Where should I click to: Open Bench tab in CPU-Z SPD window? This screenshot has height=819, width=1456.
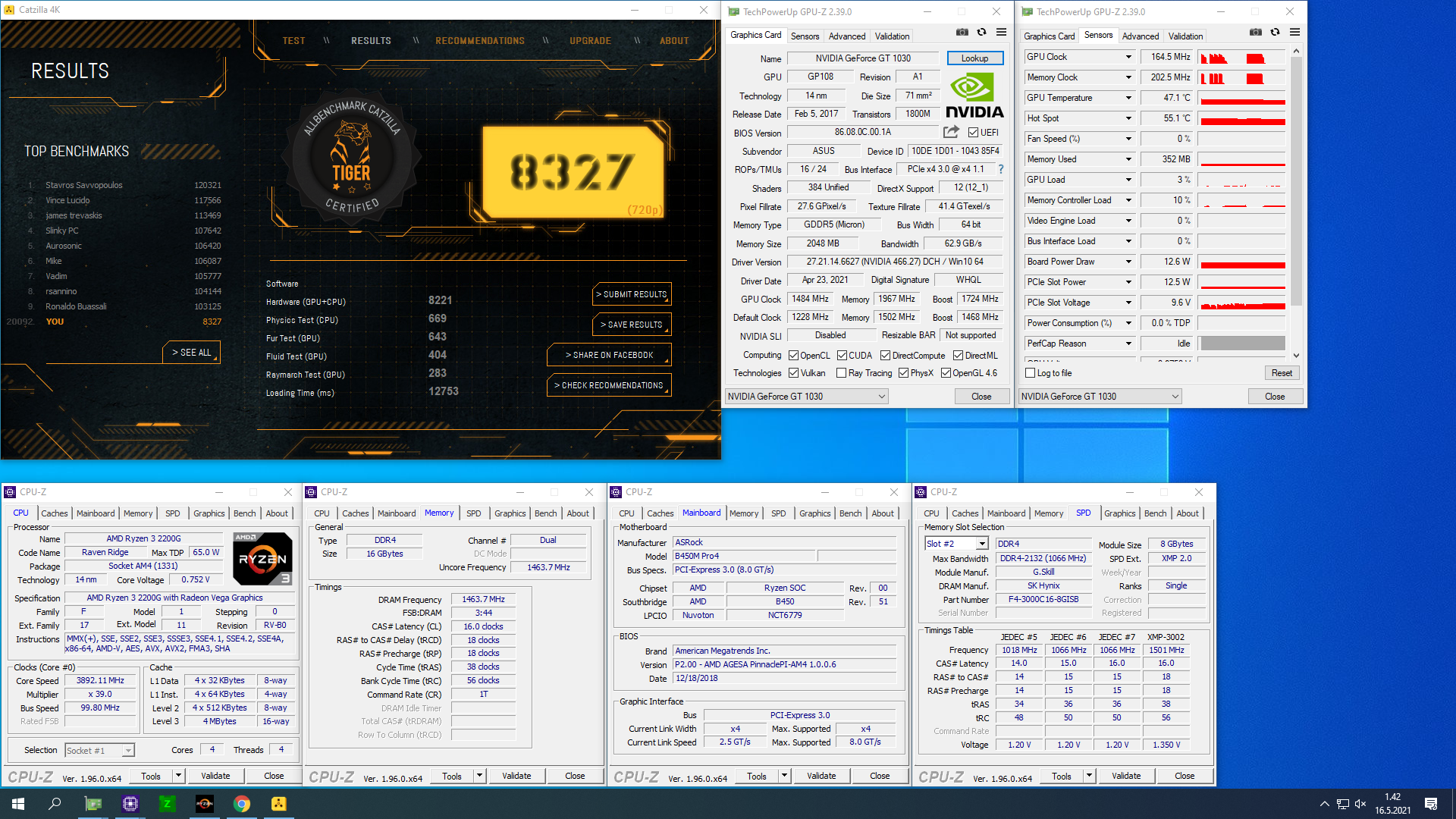click(x=1155, y=513)
